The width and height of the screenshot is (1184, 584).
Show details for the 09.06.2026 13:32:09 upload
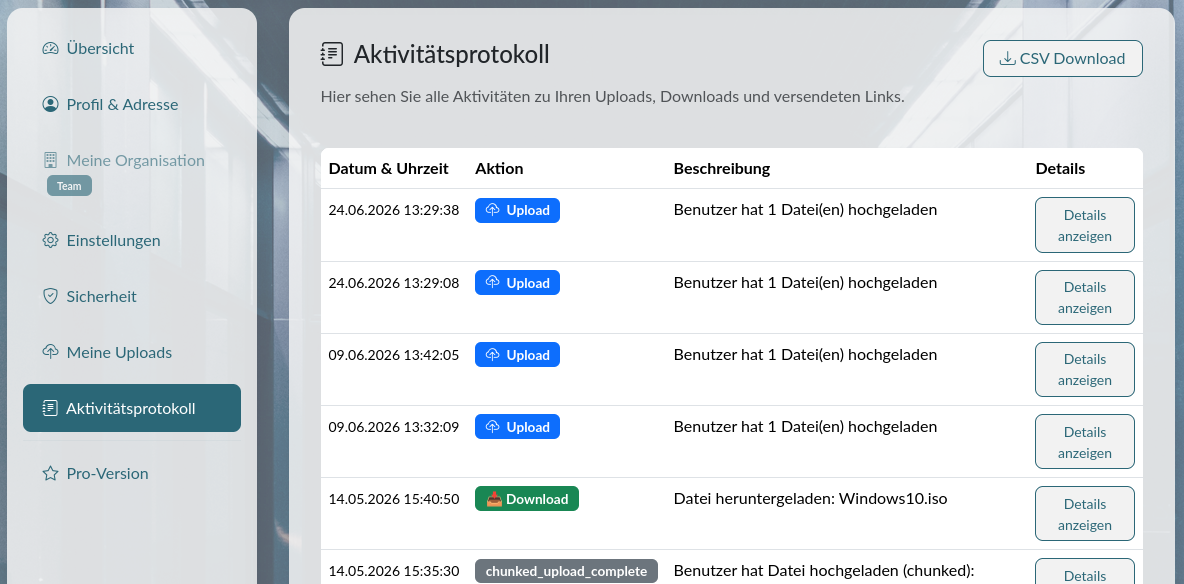pos(1084,442)
